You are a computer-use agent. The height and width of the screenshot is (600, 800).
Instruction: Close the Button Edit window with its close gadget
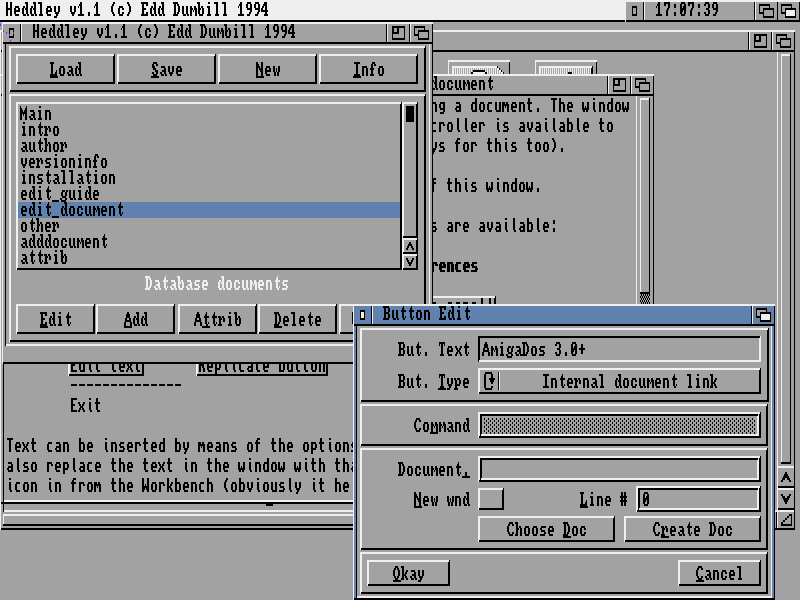[363, 314]
